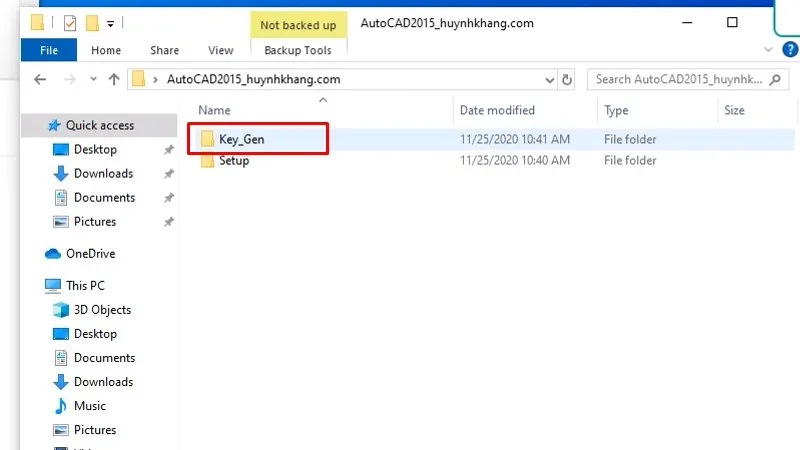Select the Setup folder
The width and height of the screenshot is (800, 450).
click(234, 161)
